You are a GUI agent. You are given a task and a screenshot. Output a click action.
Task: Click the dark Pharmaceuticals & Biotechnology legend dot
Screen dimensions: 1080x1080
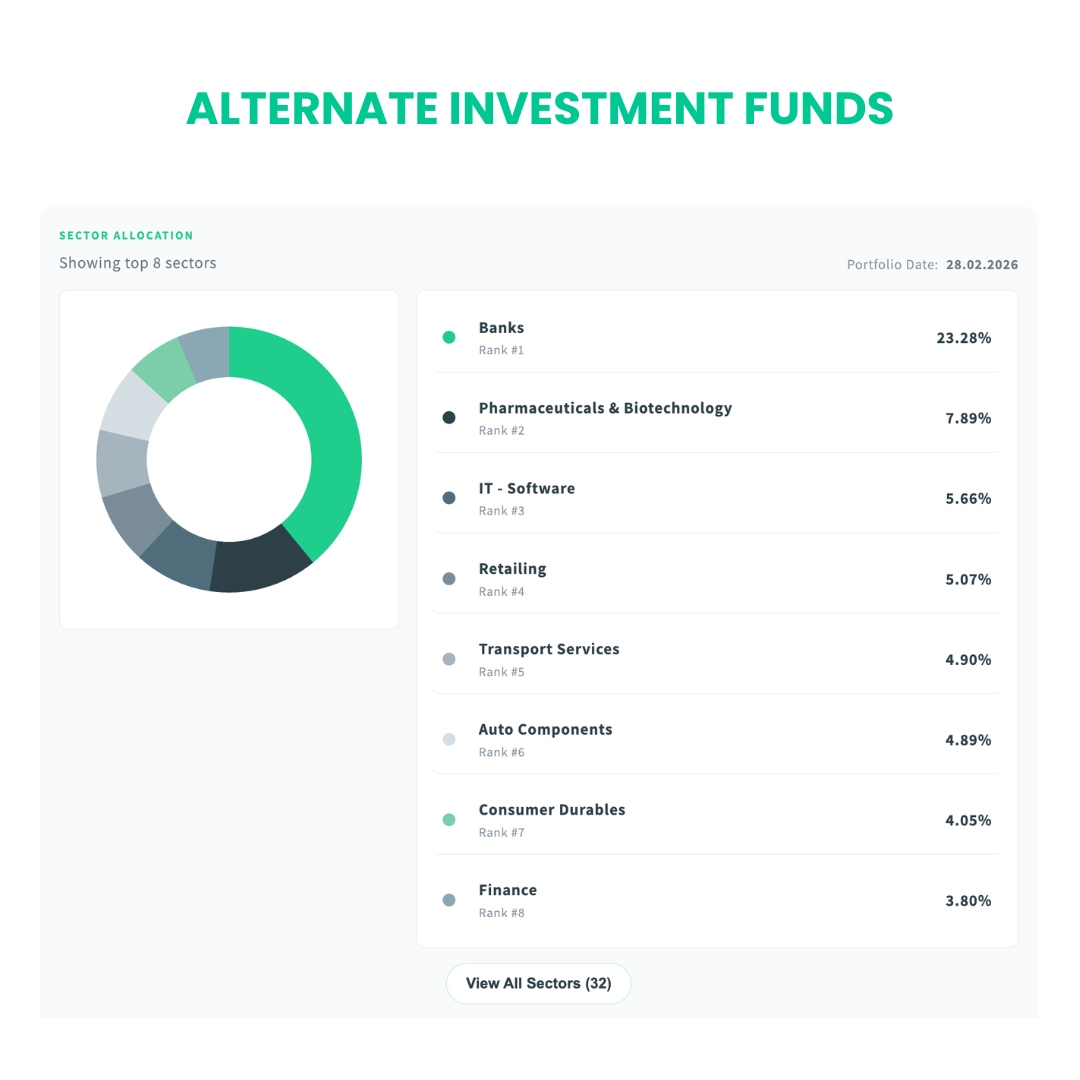point(449,418)
